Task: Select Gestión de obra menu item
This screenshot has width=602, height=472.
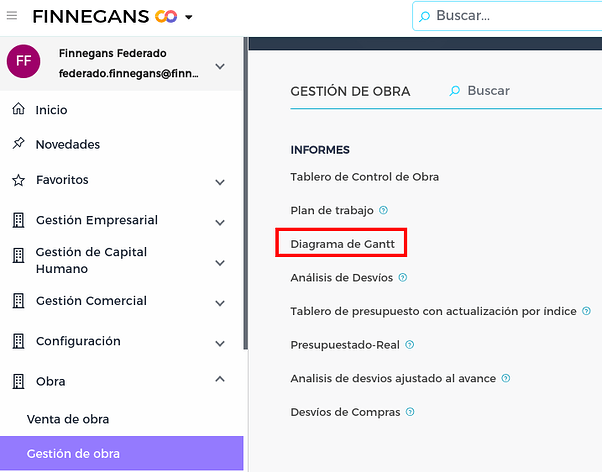Action: click(x=73, y=454)
